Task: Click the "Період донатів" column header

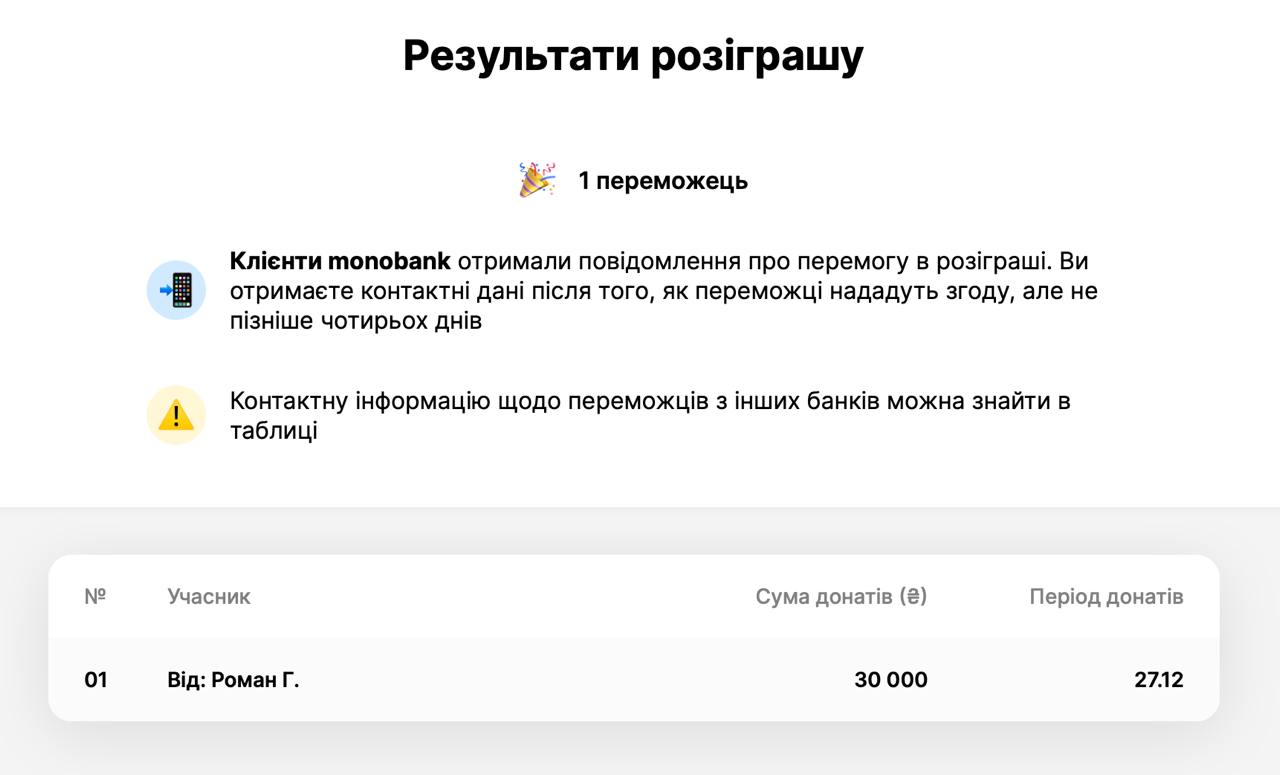Action: point(1106,597)
